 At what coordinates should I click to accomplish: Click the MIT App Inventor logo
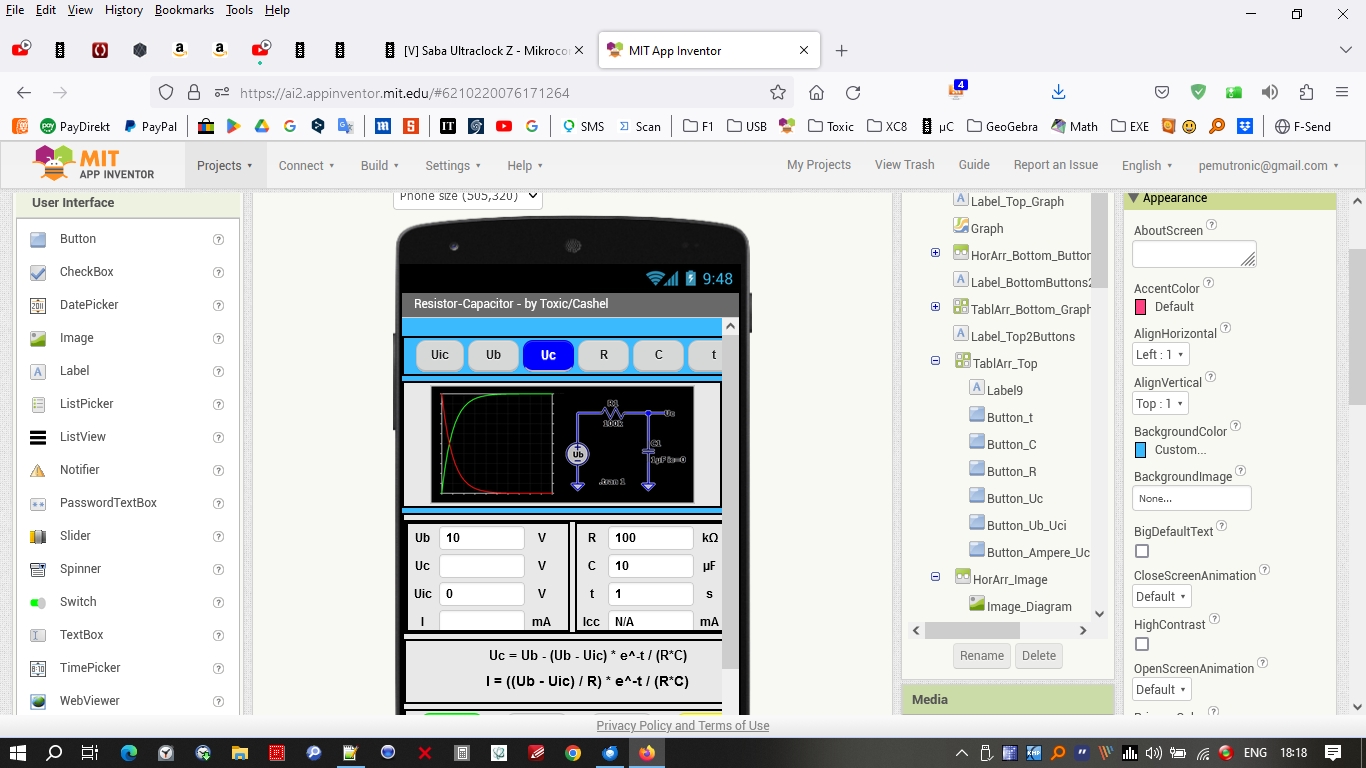94,164
